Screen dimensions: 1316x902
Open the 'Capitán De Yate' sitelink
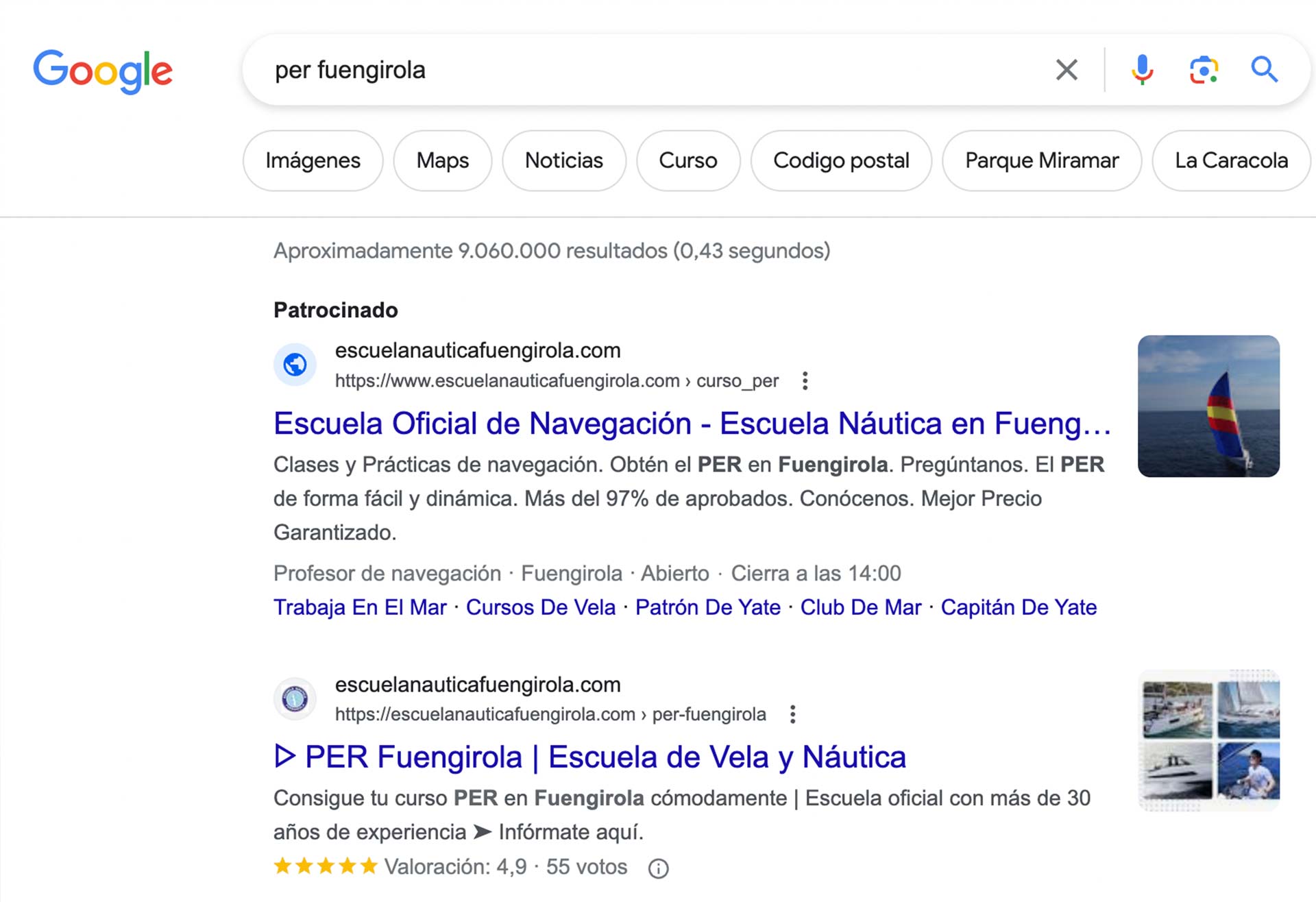pos(1019,607)
